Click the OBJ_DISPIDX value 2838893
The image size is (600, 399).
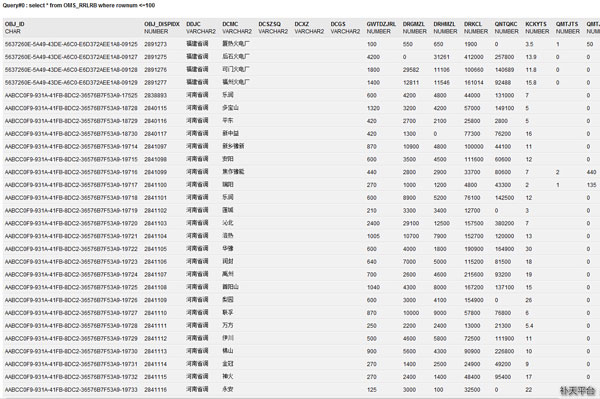[155, 95]
